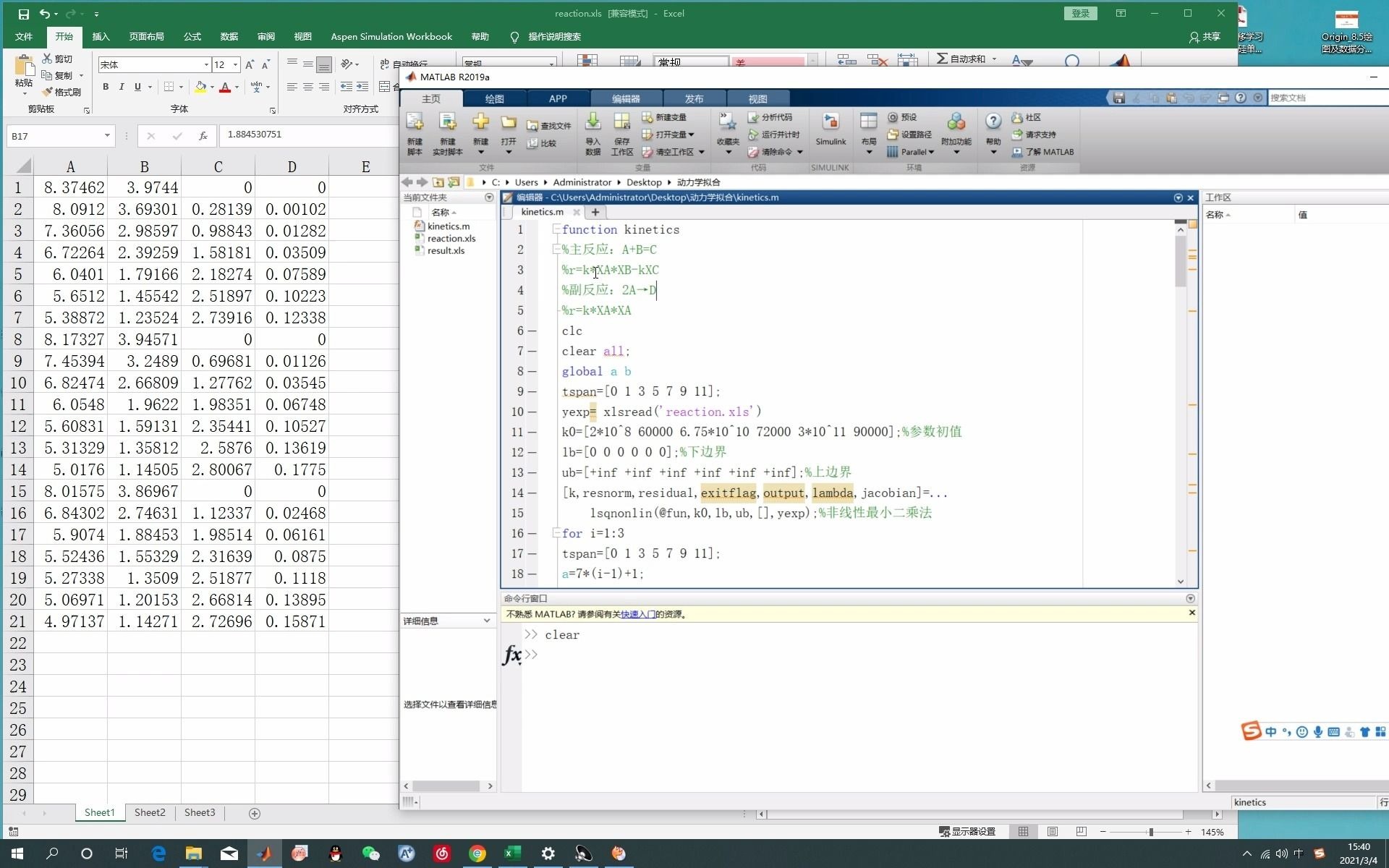
Task: Toggle Underline formatting in Excel
Action: [x=137, y=87]
